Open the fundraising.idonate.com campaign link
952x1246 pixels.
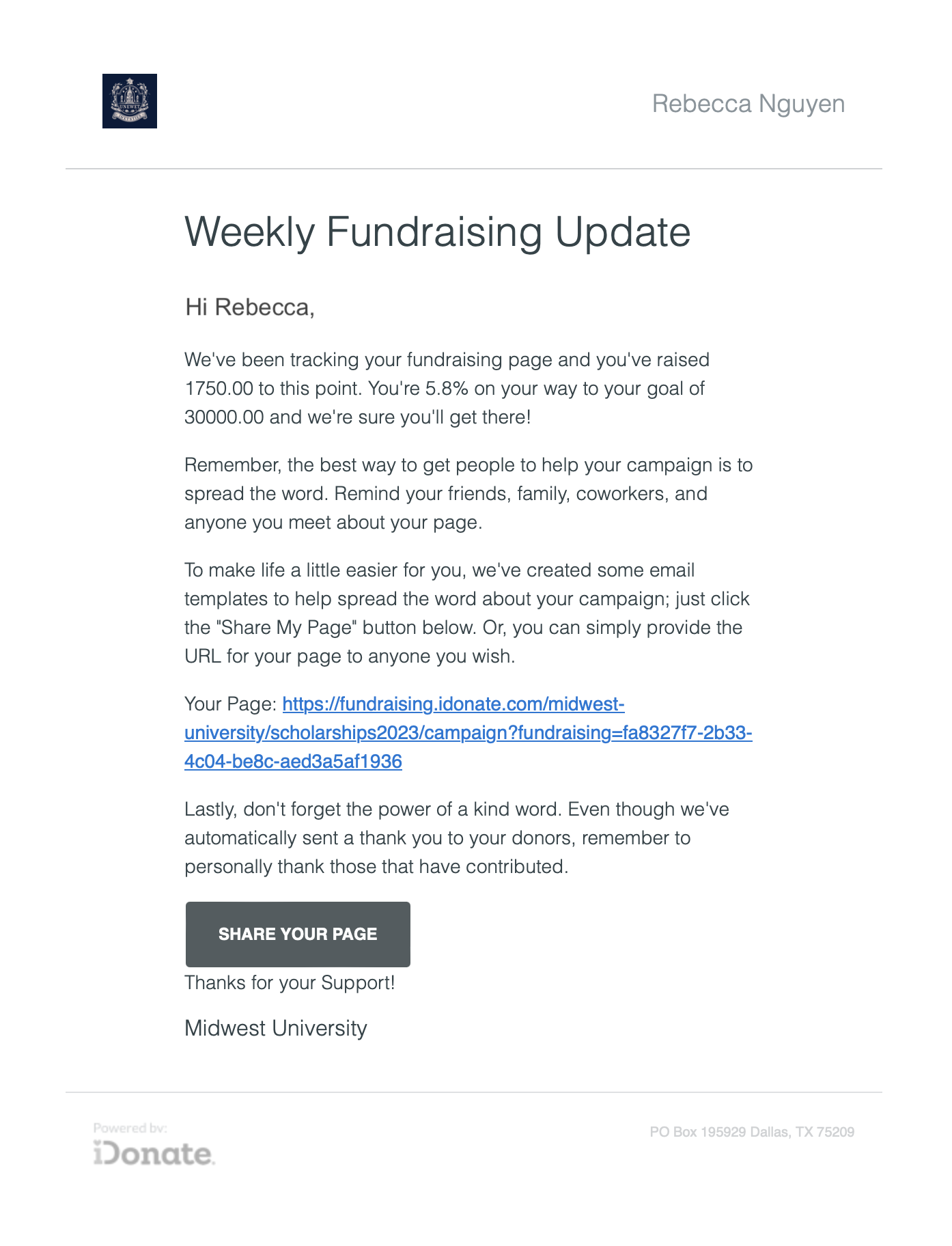tap(468, 732)
